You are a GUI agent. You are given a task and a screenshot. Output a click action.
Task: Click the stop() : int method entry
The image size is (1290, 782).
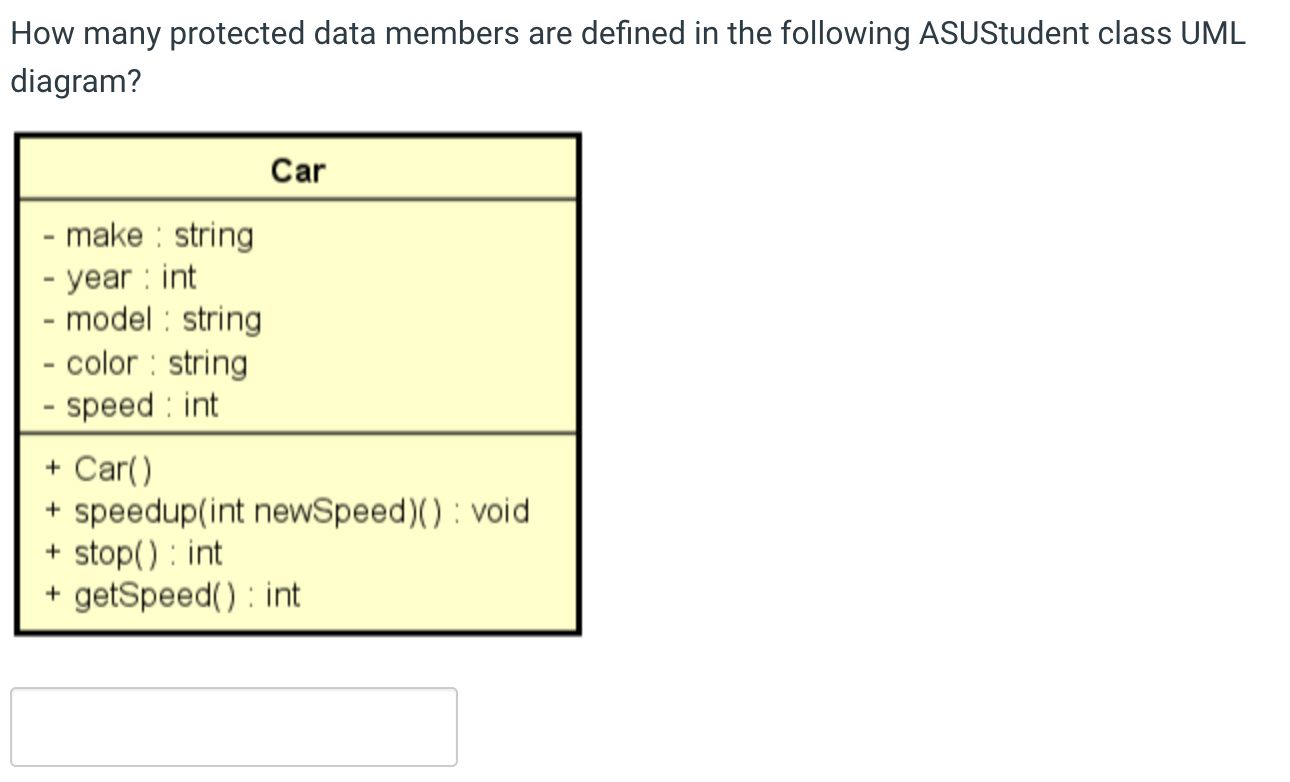point(135,552)
